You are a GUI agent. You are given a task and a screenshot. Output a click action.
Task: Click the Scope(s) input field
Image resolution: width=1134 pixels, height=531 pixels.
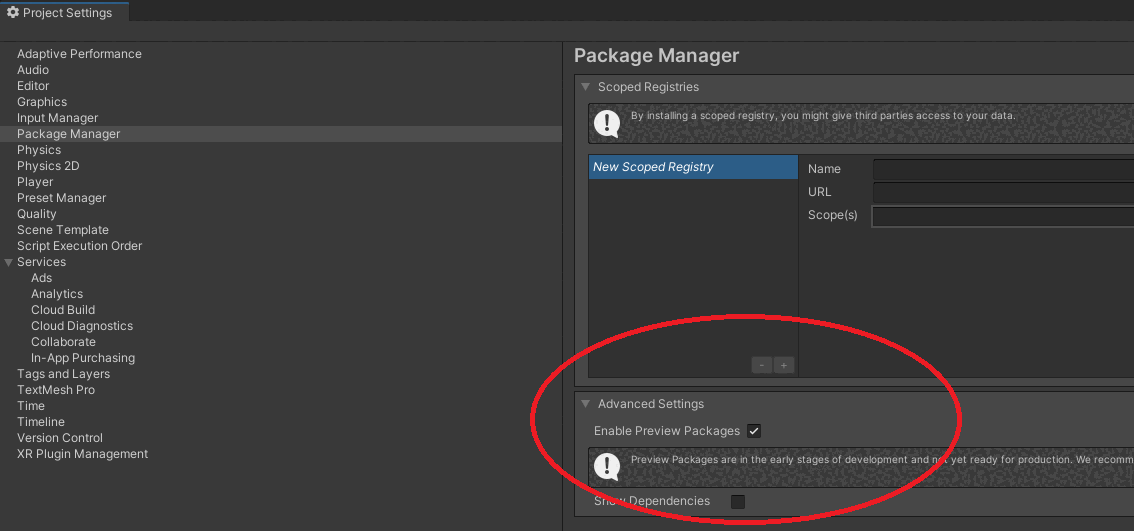coord(1003,216)
